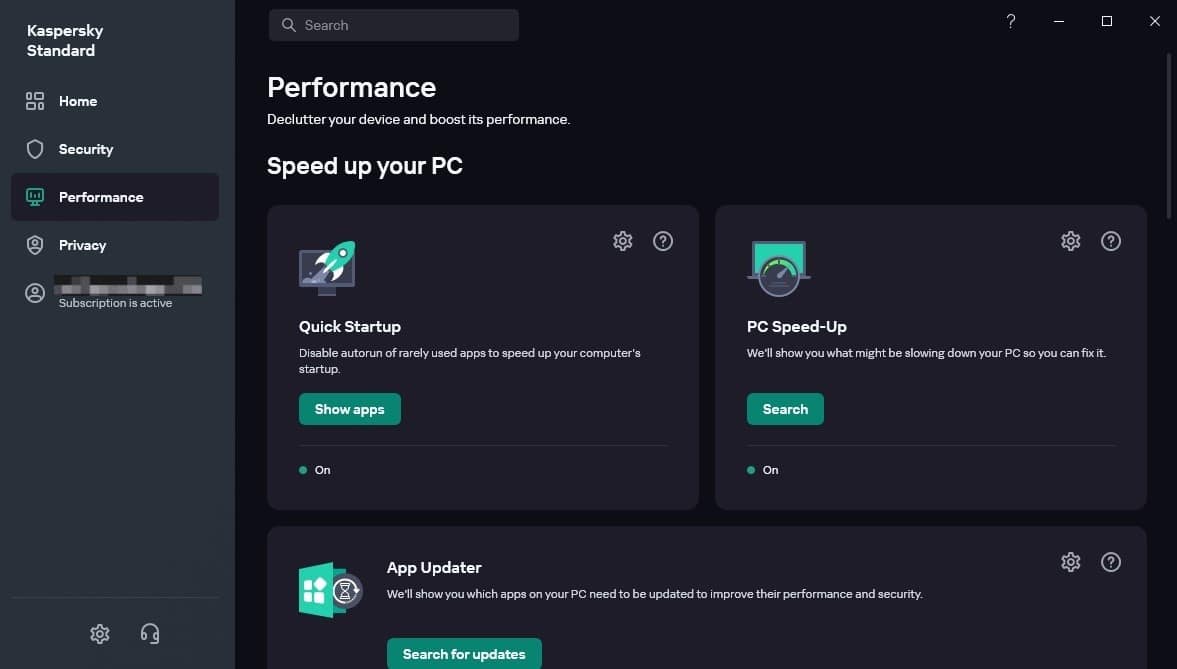Select the Performance monitor icon in the sidebar
This screenshot has width=1177, height=669.
[x=33, y=196]
